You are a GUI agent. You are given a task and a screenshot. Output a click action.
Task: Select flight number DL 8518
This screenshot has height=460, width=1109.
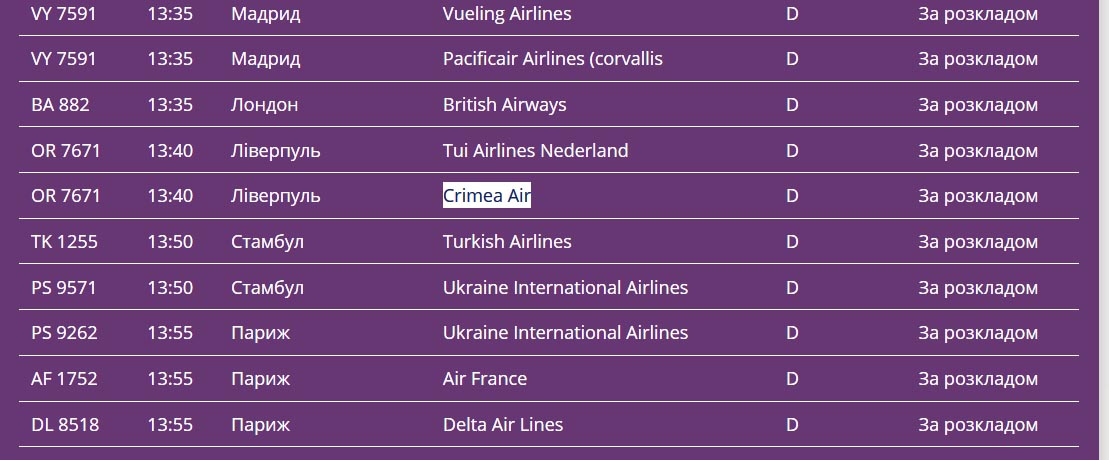tap(65, 425)
